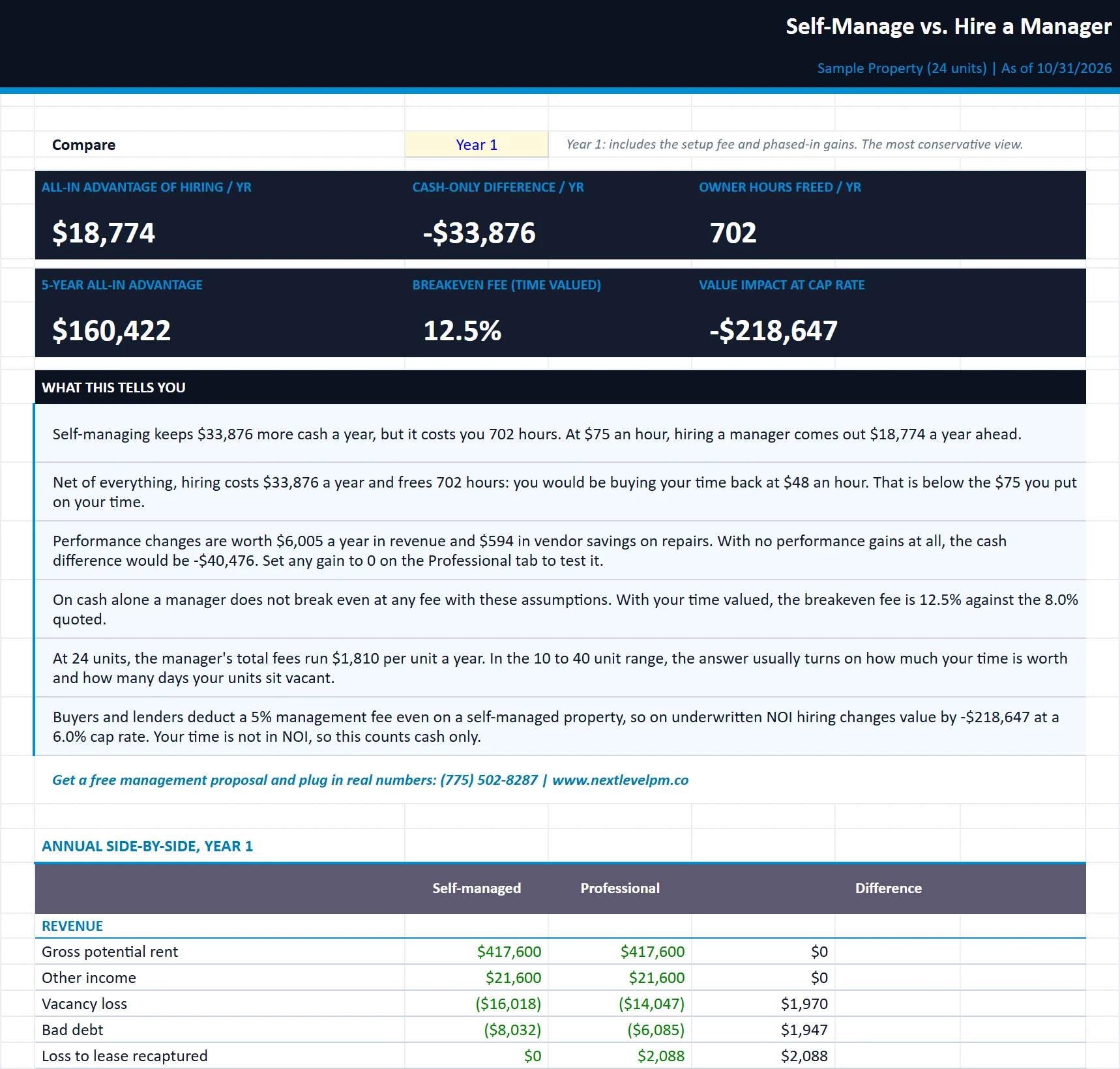Select Self-managed bad debt ($8,032)

coord(512,1030)
